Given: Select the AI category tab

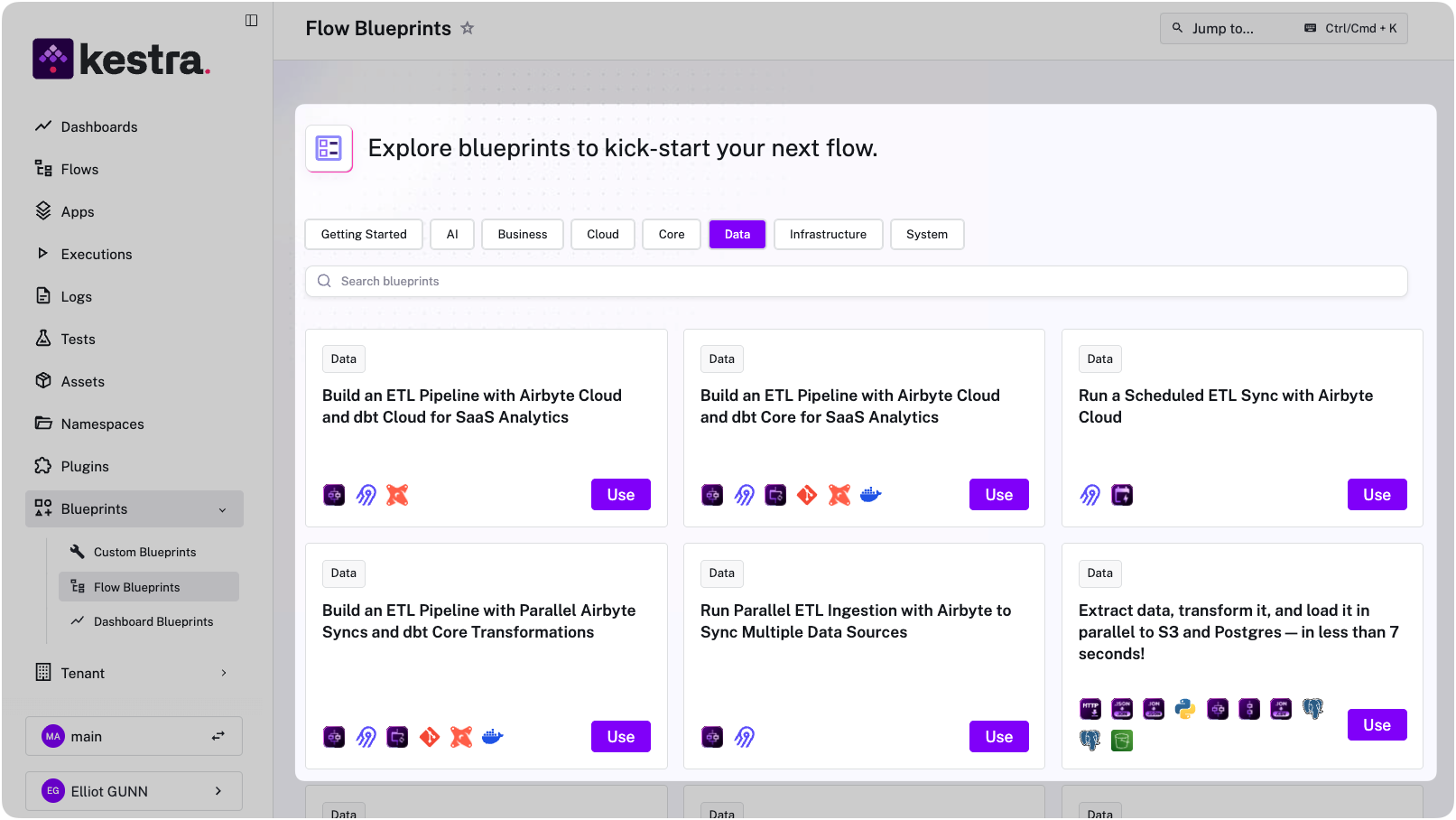Looking at the screenshot, I should 451,234.
